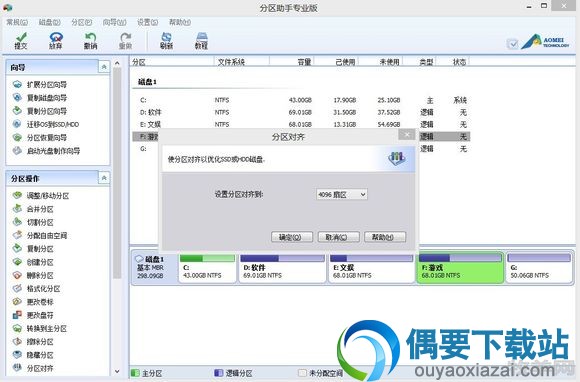Click 取消 button in dialog

coord(338,237)
